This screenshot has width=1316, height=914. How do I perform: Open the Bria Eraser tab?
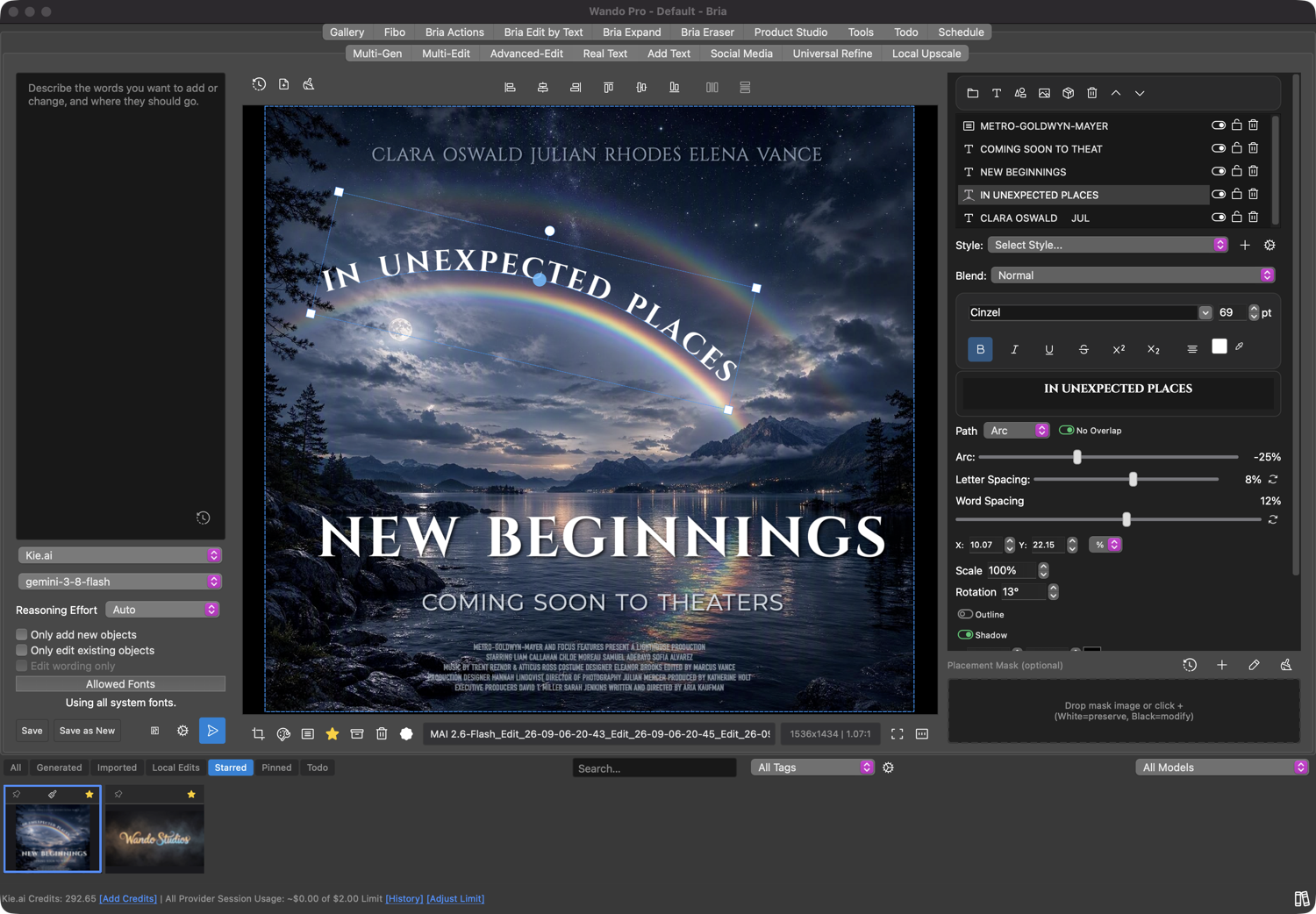707,32
